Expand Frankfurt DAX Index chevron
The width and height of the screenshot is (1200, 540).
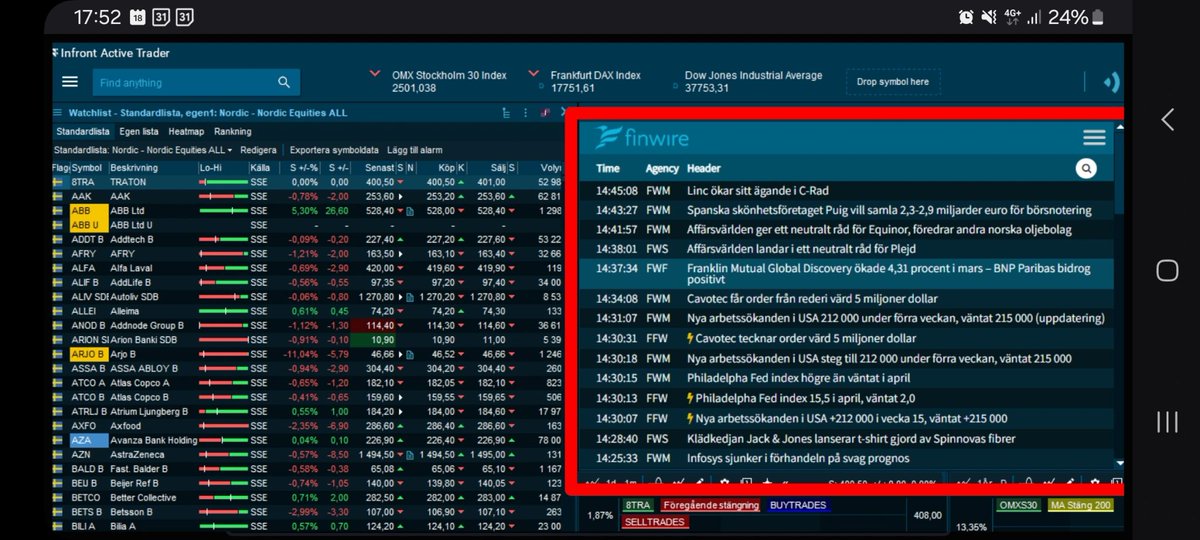532,74
